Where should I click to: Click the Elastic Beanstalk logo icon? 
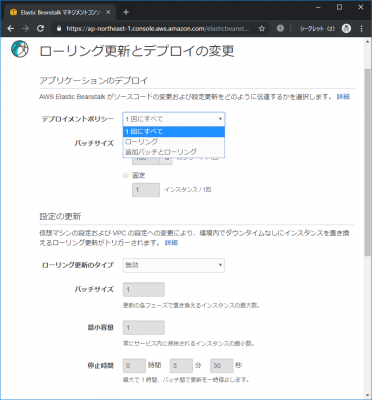click(19, 49)
